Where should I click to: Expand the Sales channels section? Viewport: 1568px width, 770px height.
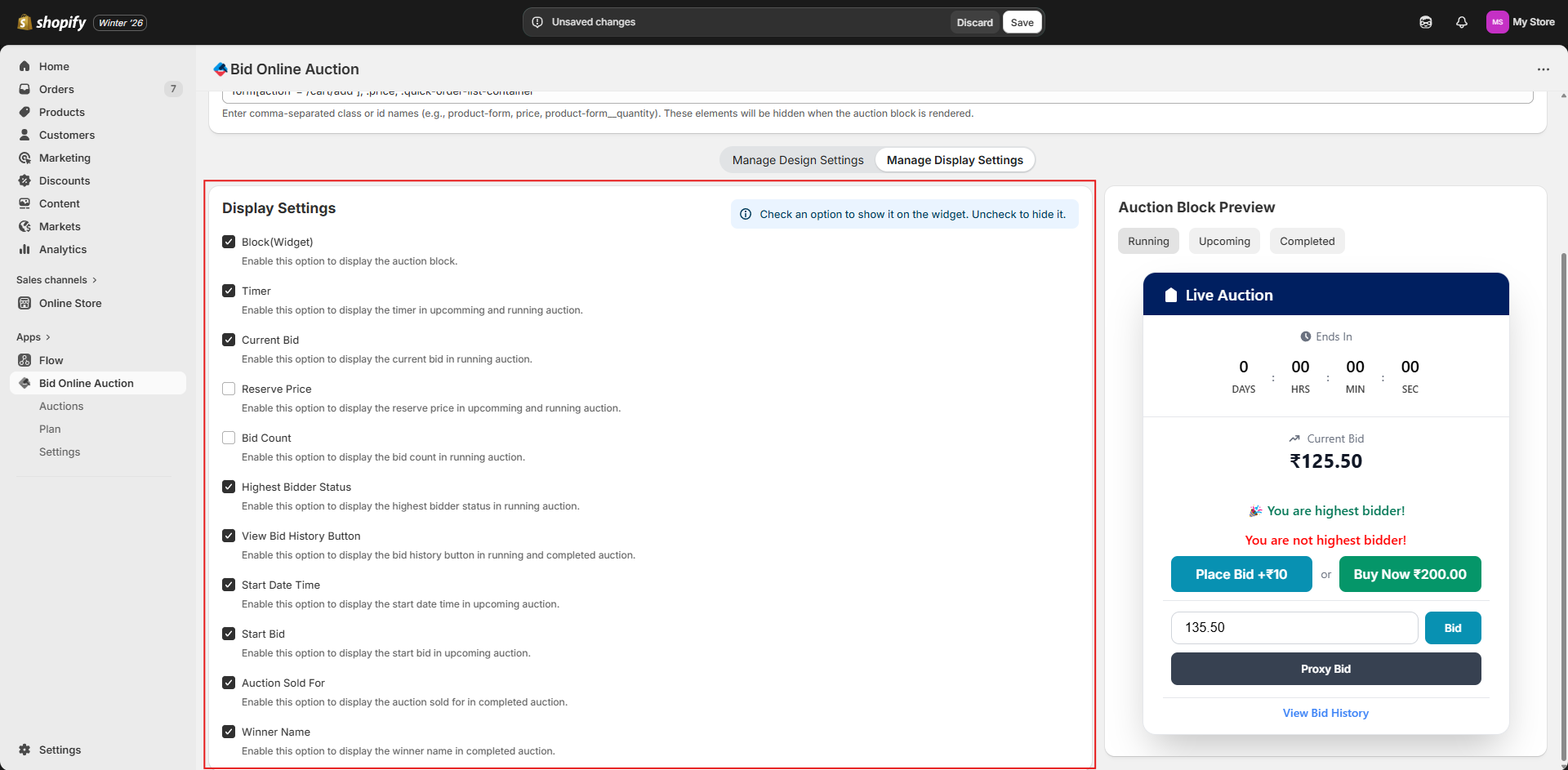(x=95, y=280)
